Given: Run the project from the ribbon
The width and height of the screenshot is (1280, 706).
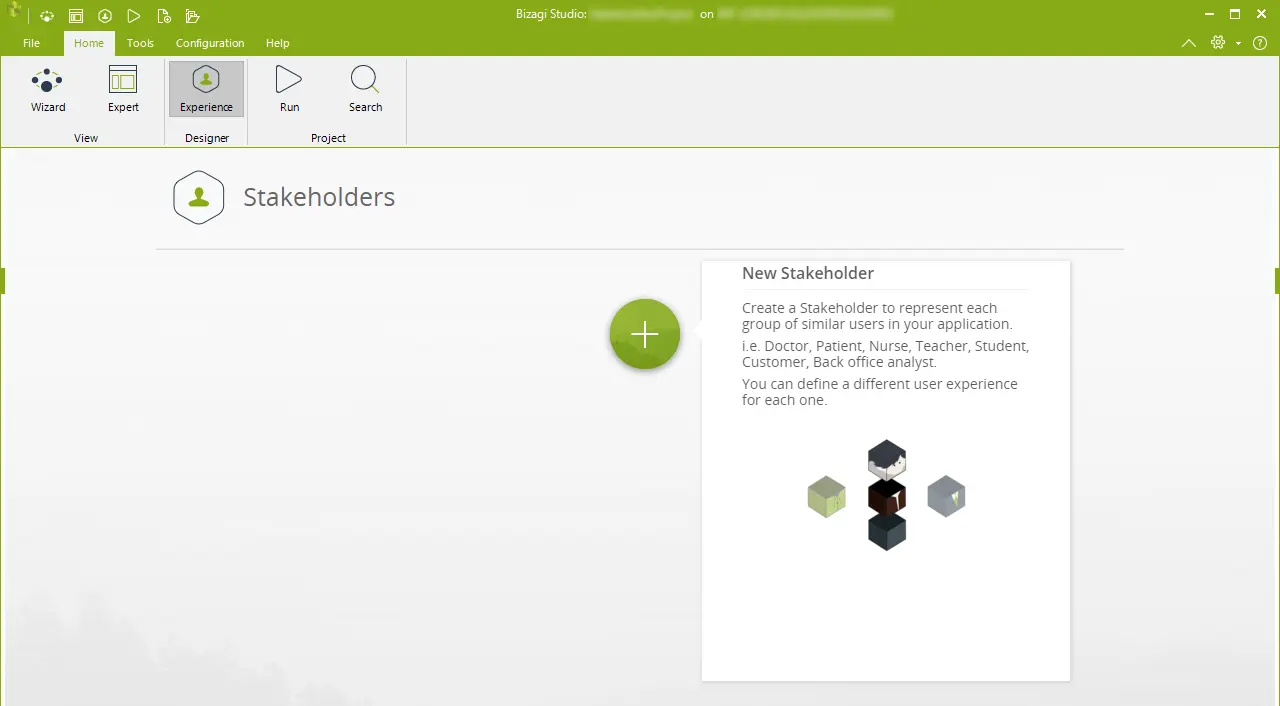Looking at the screenshot, I should pos(289,90).
